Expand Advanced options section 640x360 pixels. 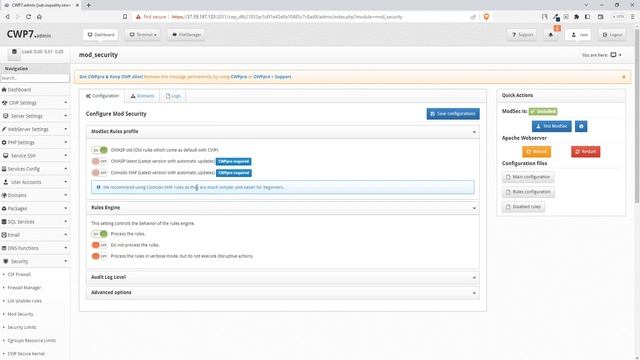tap(282, 293)
